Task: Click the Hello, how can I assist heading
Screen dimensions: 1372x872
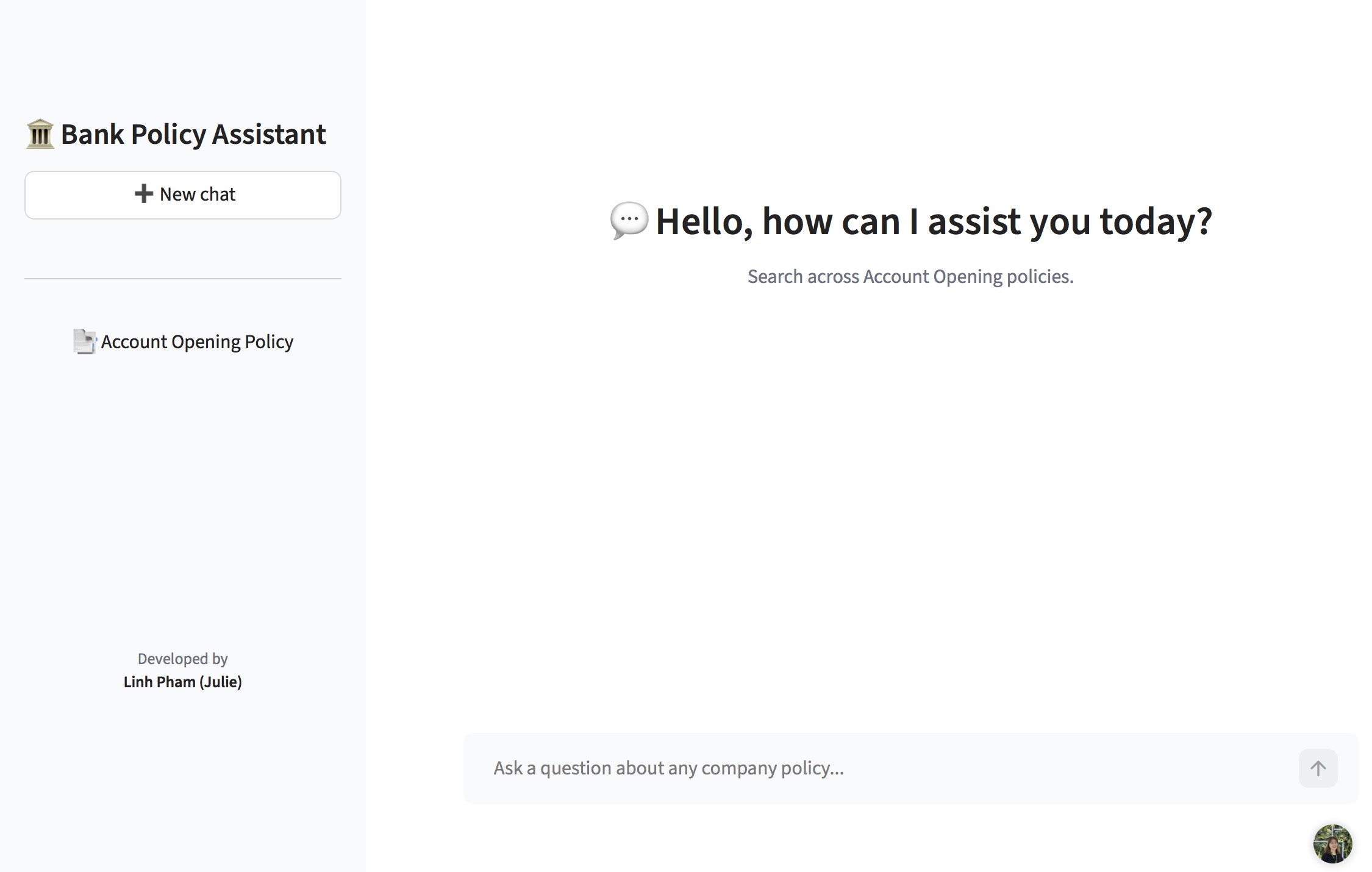Action: 933,221
